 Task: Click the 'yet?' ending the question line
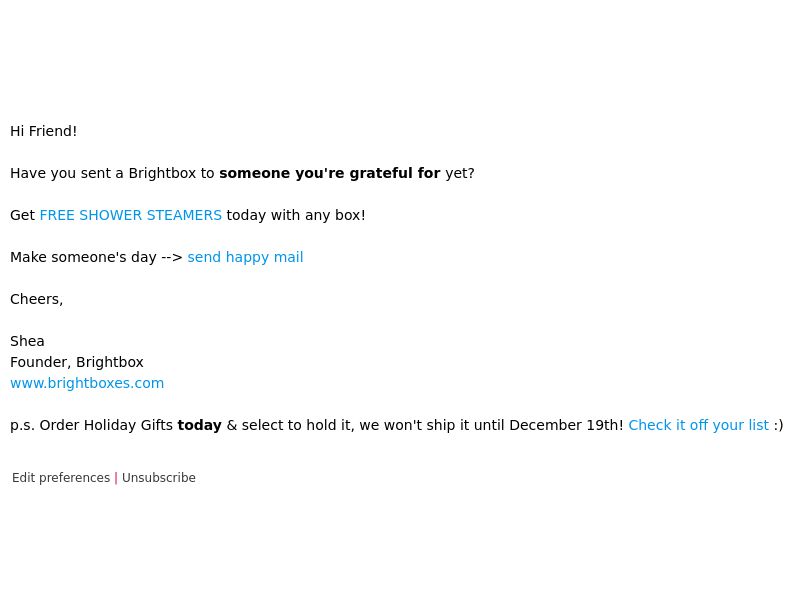tap(460, 173)
